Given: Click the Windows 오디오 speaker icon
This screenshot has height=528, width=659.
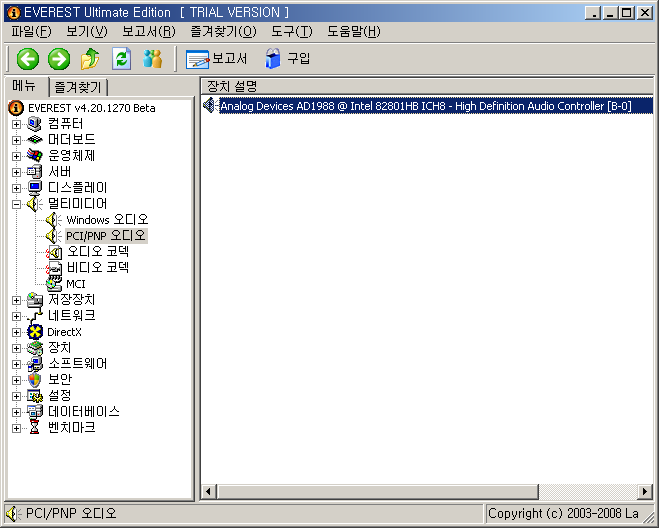Looking at the screenshot, I should (53, 220).
